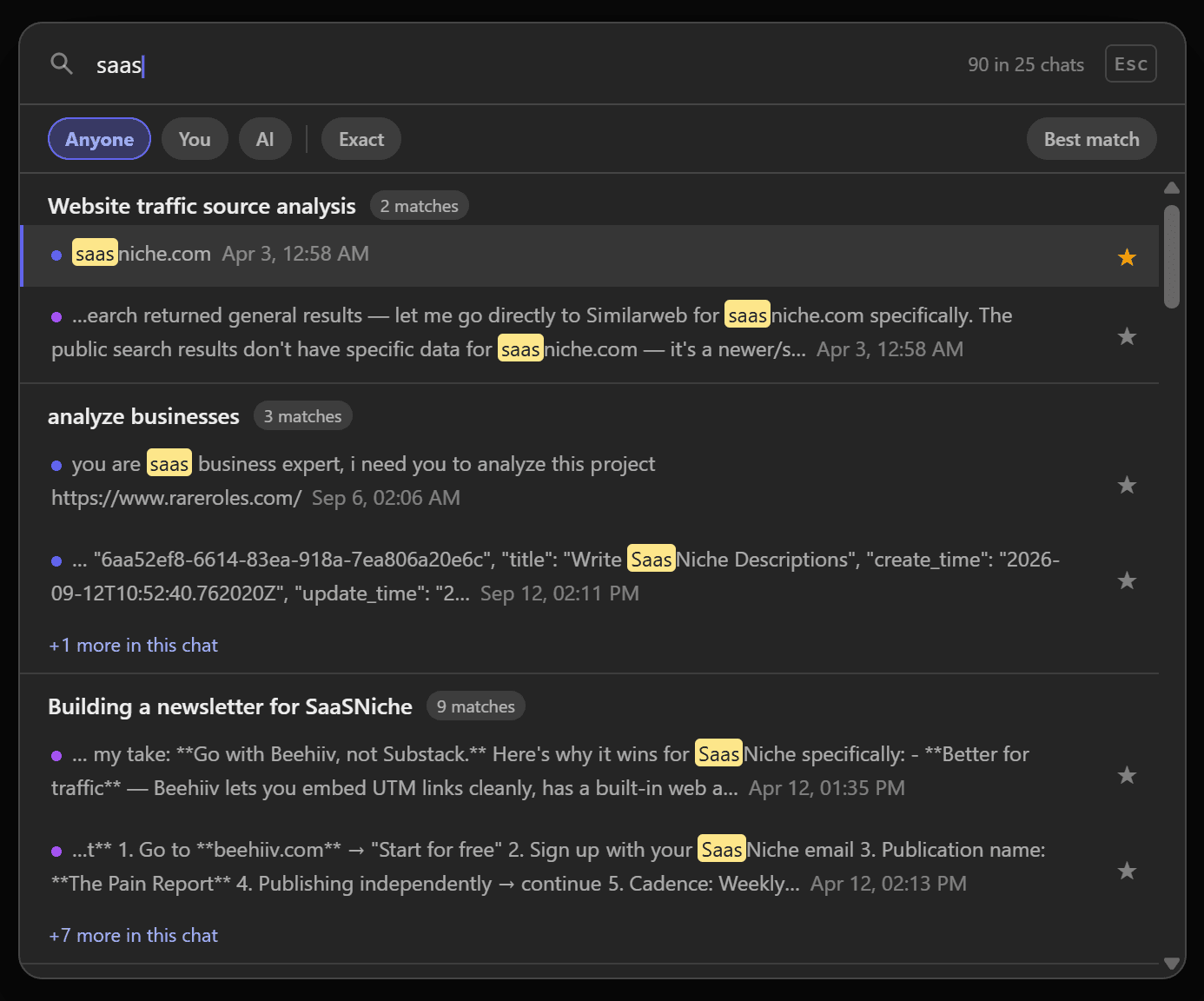
Task: Click the magnifying glass search icon
Action: (62, 63)
